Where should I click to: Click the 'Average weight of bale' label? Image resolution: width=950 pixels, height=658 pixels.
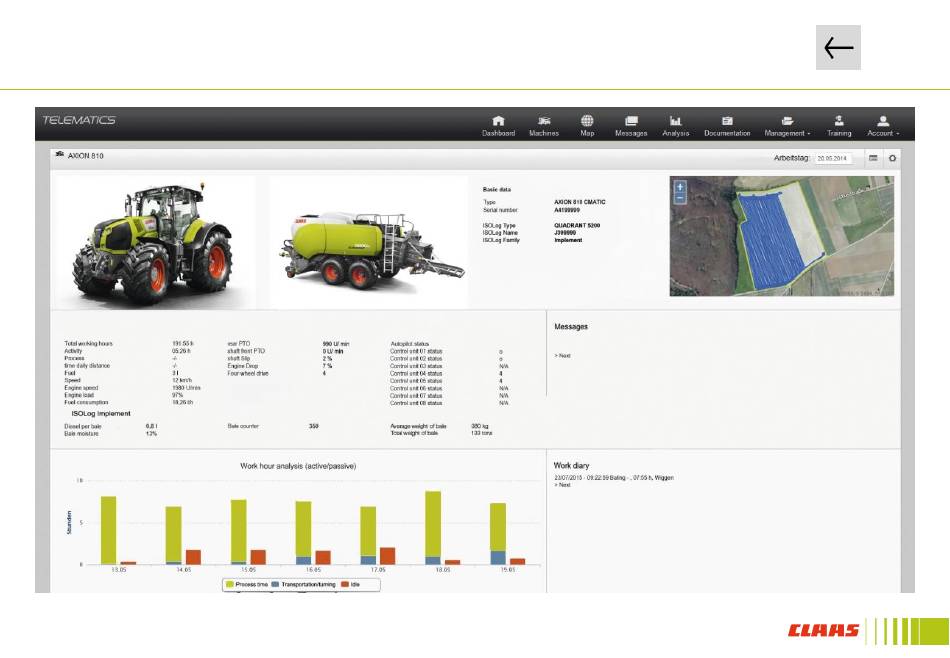(x=418, y=426)
